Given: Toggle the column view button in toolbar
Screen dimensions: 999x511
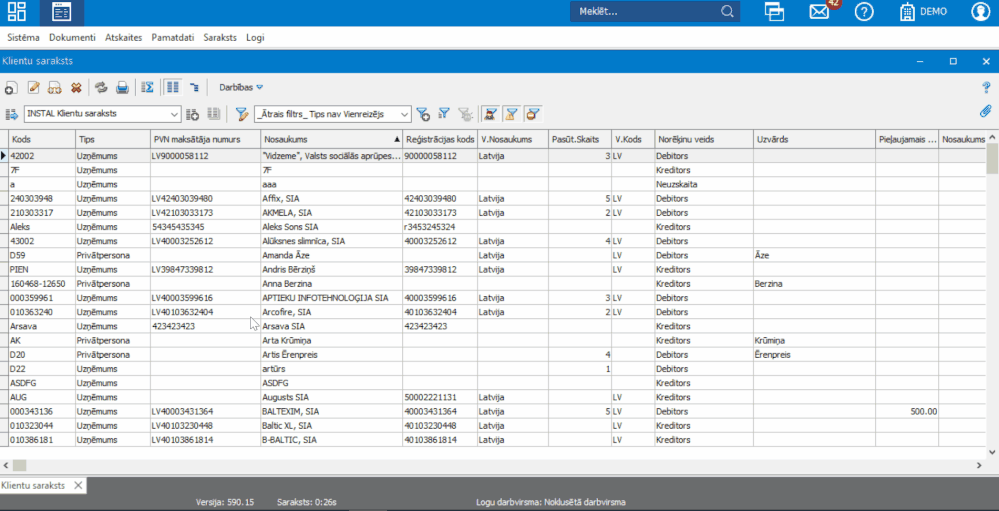Looking at the screenshot, I should 172,88.
